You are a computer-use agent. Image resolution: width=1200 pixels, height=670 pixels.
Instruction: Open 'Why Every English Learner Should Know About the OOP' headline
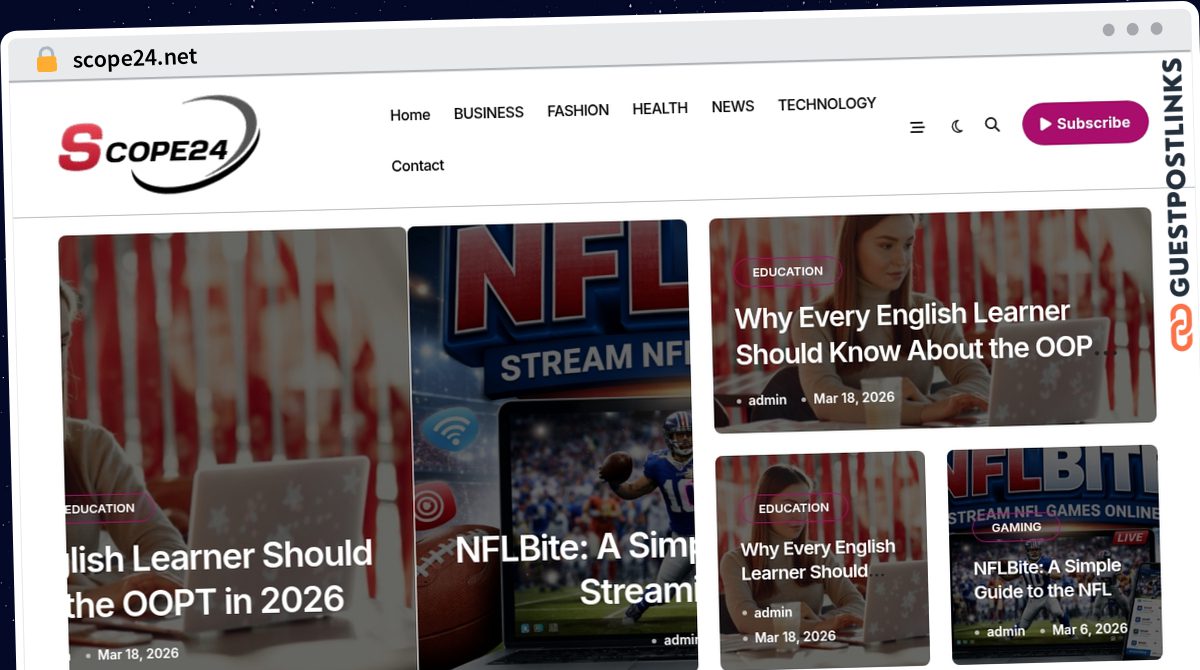click(x=913, y=334)
